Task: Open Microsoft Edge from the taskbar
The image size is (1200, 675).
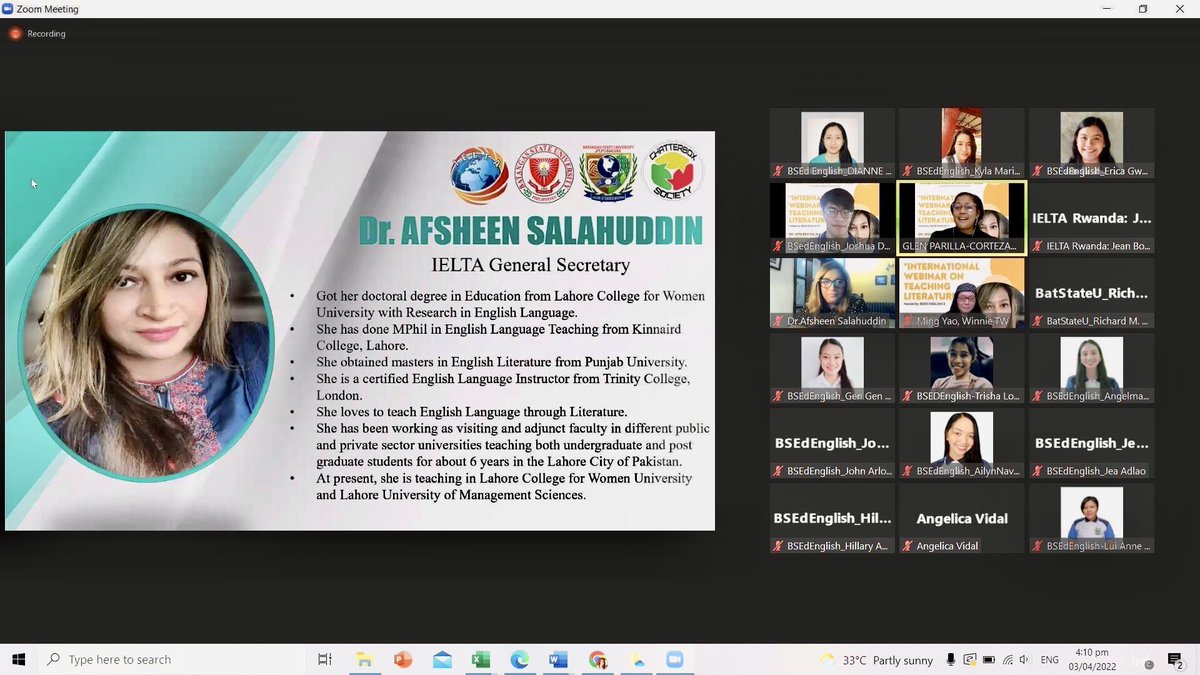Action: [x=519, y=659]
